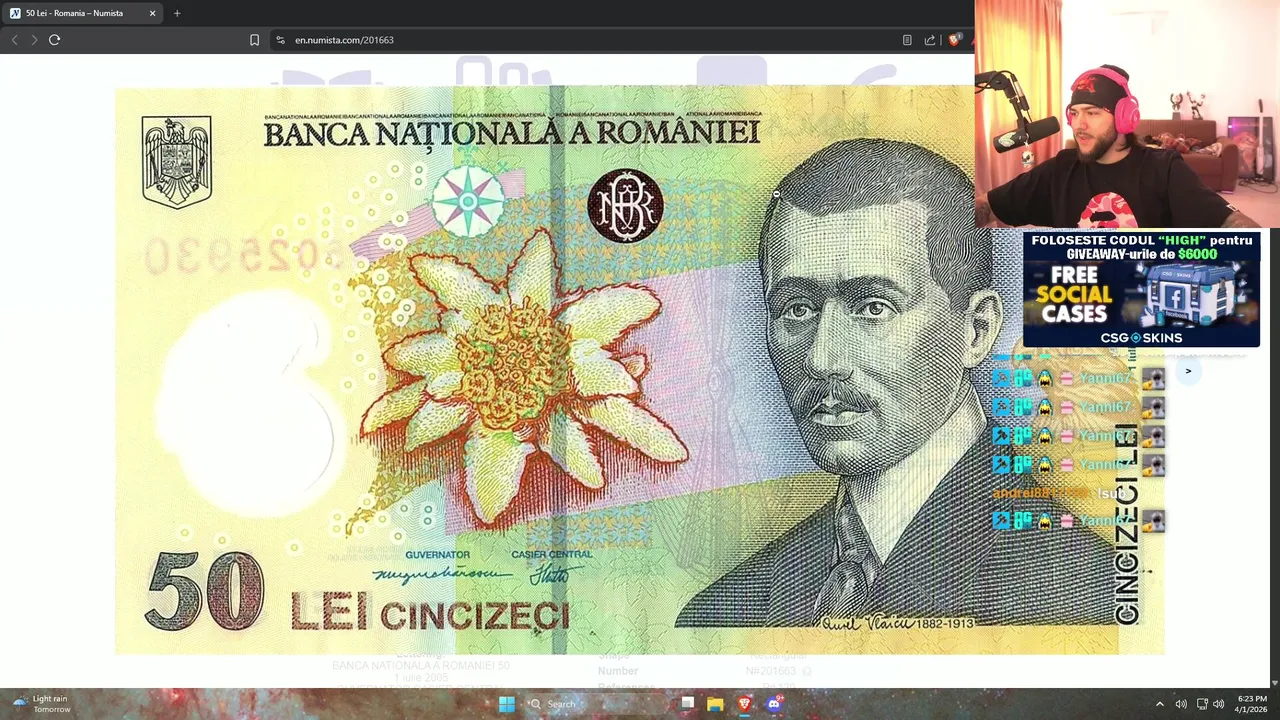Open File Explorer from the taskbar

[715, 704]
